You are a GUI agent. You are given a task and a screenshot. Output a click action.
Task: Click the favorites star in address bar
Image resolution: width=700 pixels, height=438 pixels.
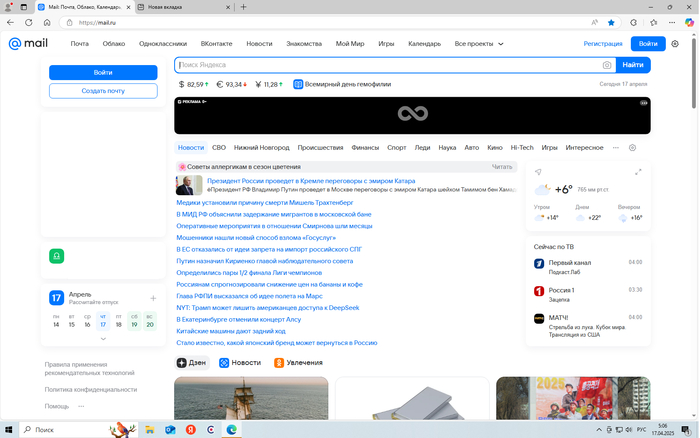(x=611, y=22)
